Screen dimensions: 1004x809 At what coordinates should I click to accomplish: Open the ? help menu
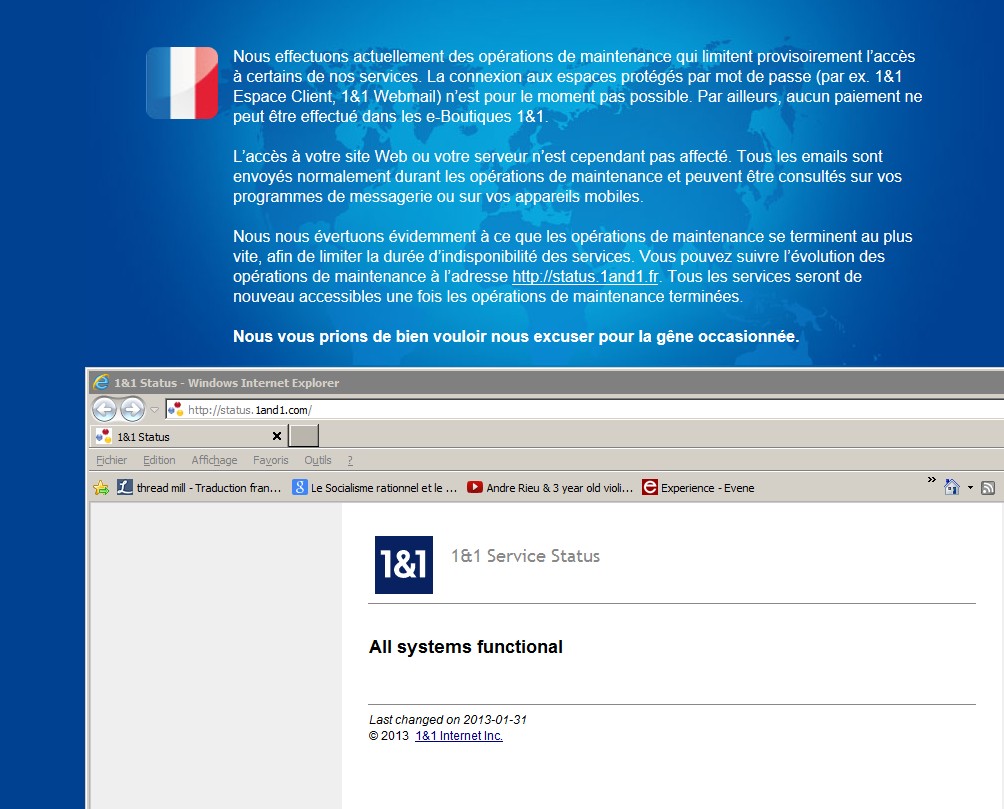click(x=350, y=460)
